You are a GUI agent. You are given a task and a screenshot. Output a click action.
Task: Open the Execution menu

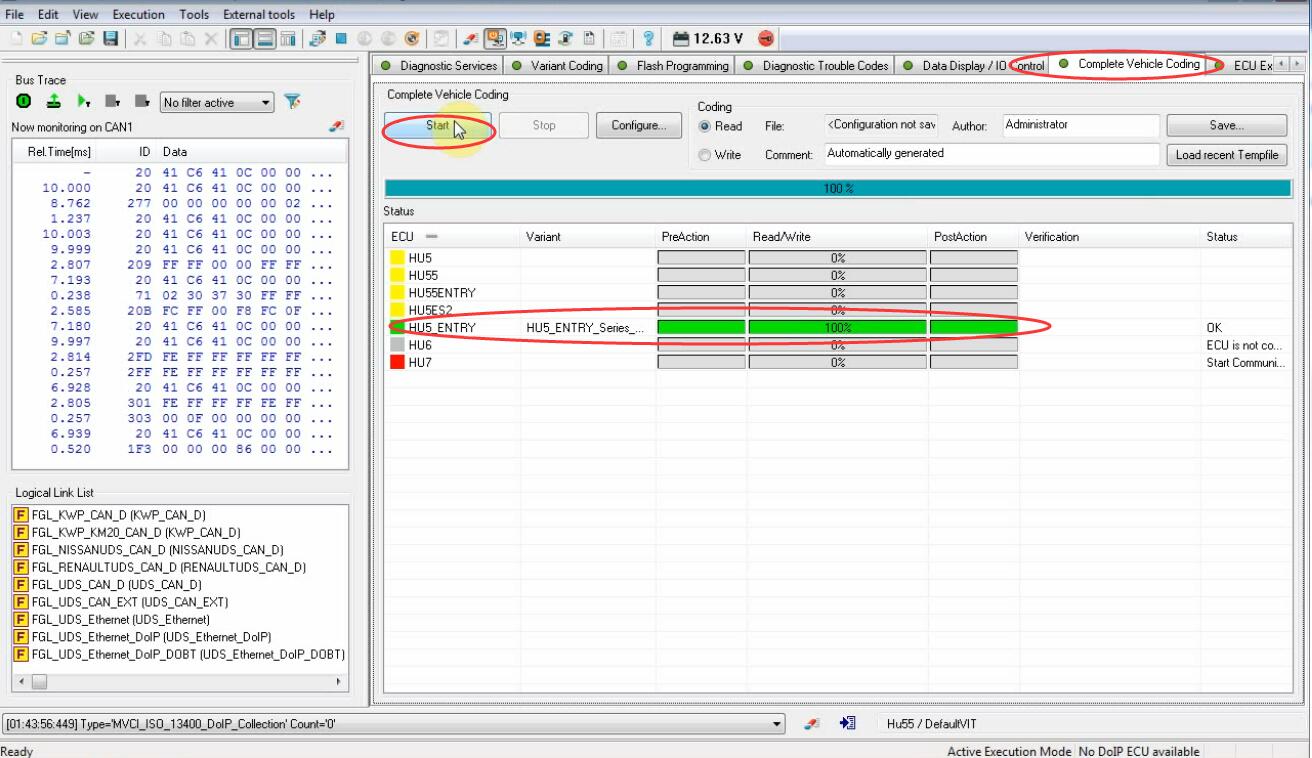click(139, 15)
